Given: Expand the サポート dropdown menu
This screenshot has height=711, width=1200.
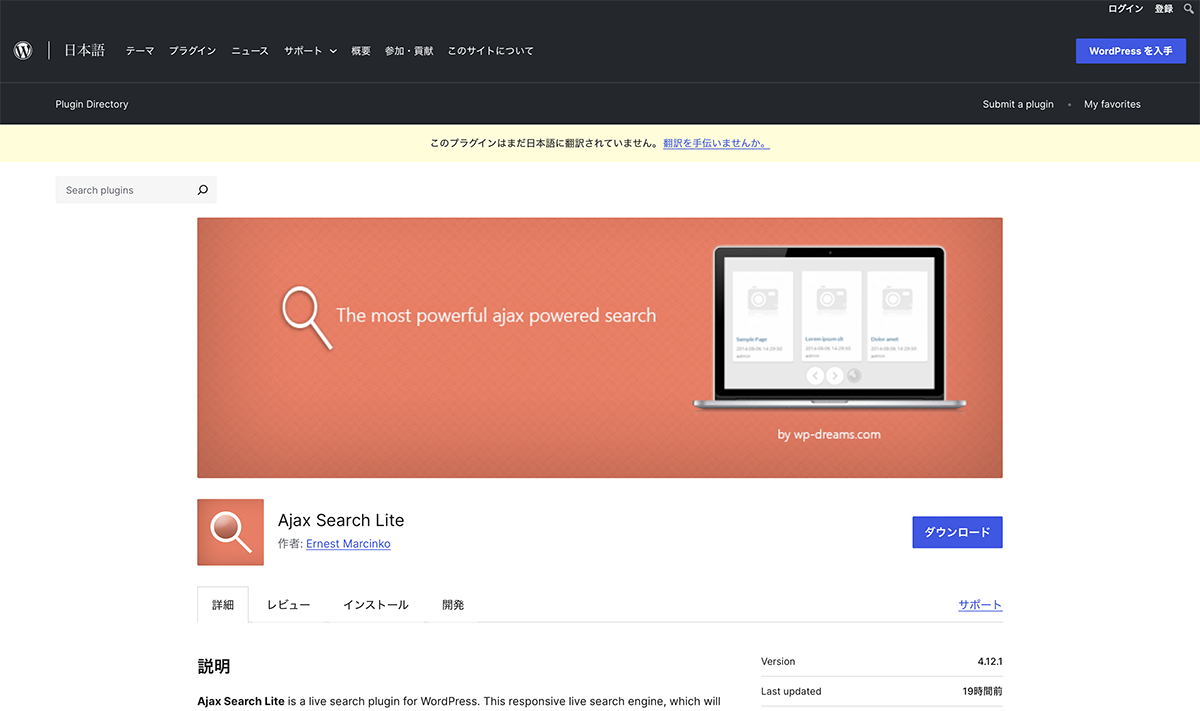Looking at the screenshot, I should pos(310,51).
